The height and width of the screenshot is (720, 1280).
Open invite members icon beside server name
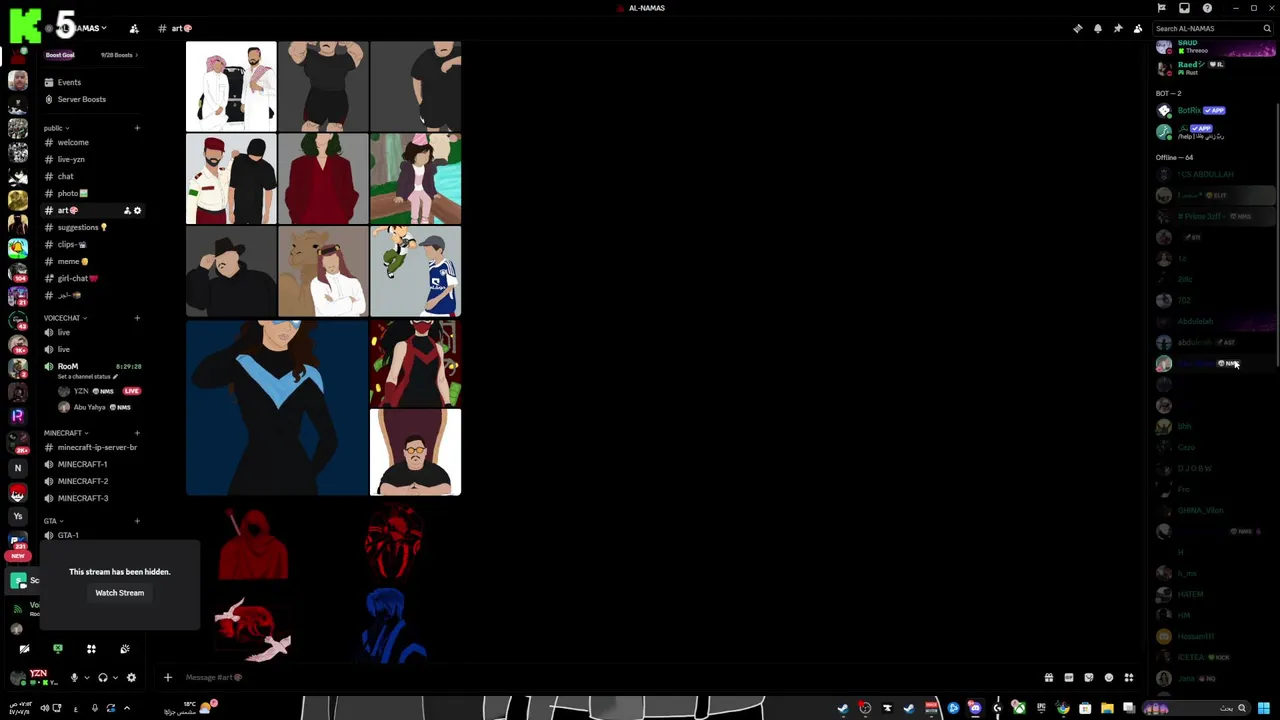[x=134, y=28]
